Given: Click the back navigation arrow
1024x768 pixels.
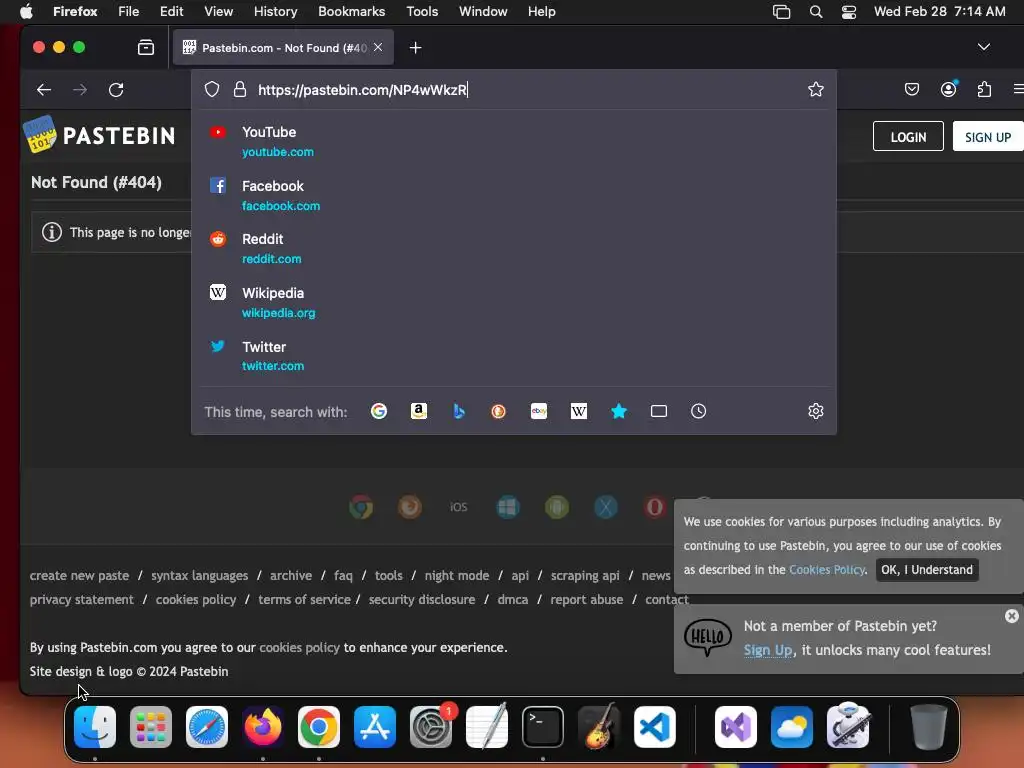Looking at the screenshot, I should pos(44,89).
